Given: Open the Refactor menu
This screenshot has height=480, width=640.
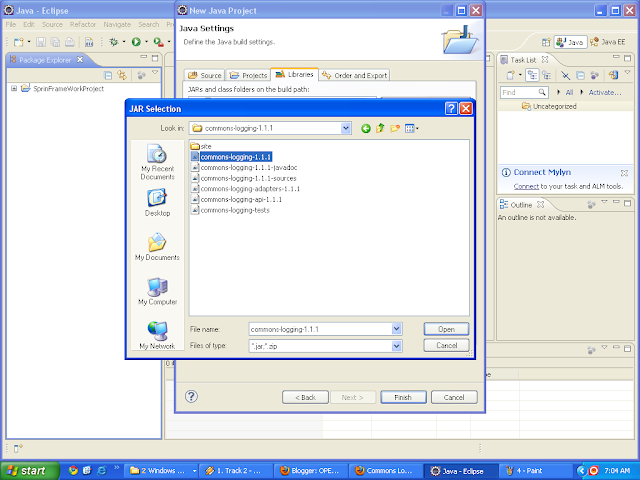Looking at the screenshot, I should tap(83, 24).
